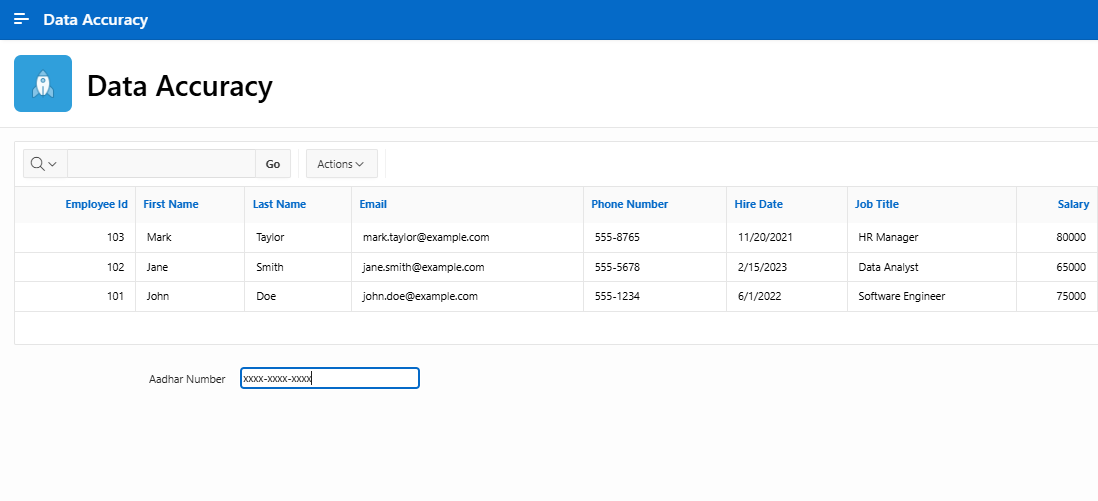Click the Data Accuracy title in top bar
1098x501 pixels.
96,20
